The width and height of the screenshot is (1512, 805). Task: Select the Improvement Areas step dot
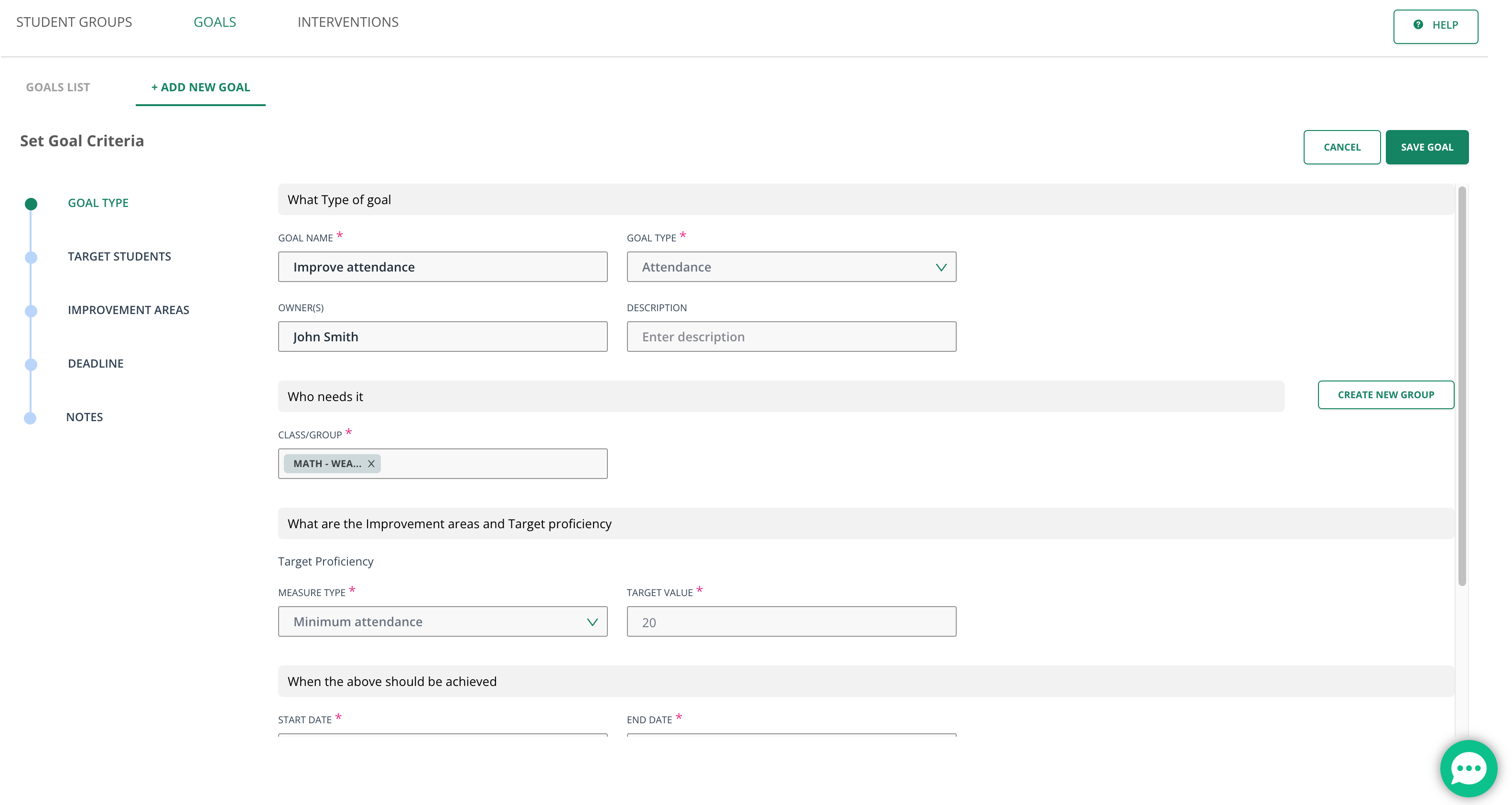coord(31,311)
